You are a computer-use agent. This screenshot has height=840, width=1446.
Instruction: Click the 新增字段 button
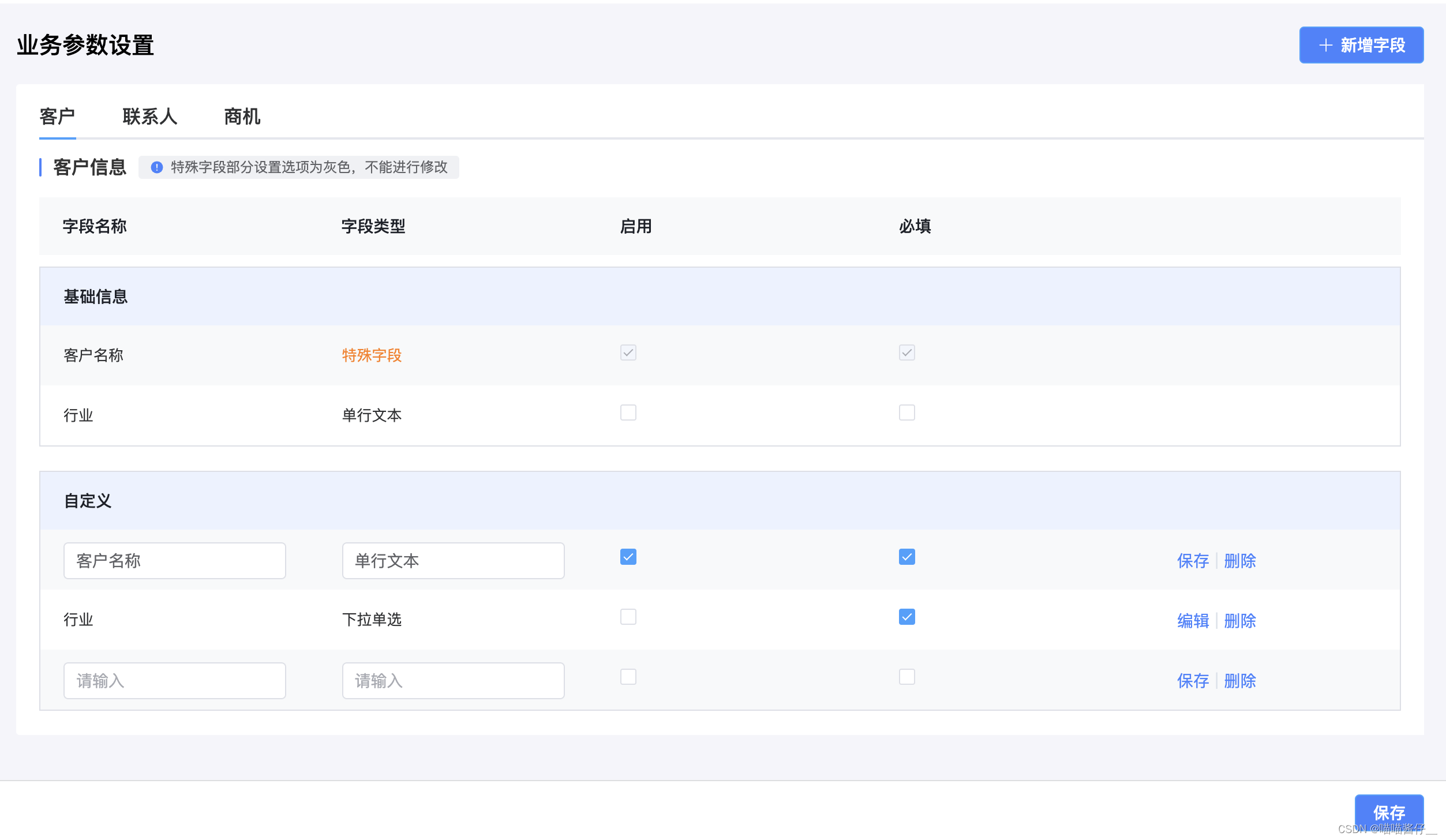pos(1361,44)
